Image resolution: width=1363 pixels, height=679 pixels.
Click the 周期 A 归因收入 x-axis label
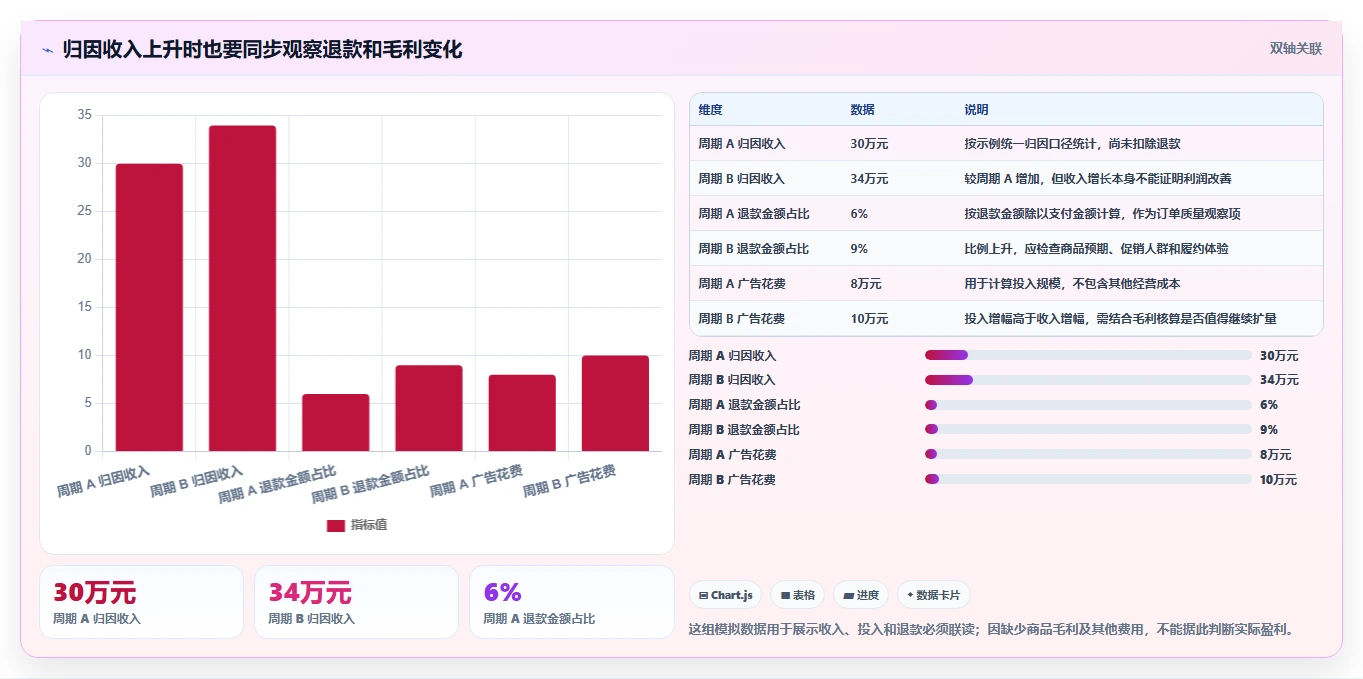click(x=104, y=482)
